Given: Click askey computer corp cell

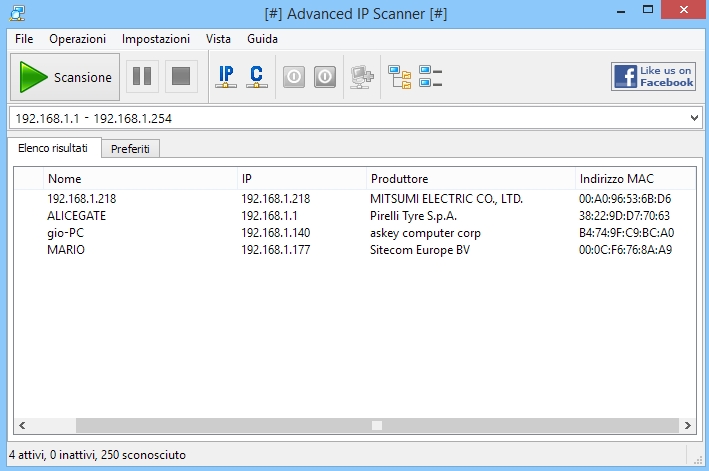Looking at the screenshot, I should point(425,233).
